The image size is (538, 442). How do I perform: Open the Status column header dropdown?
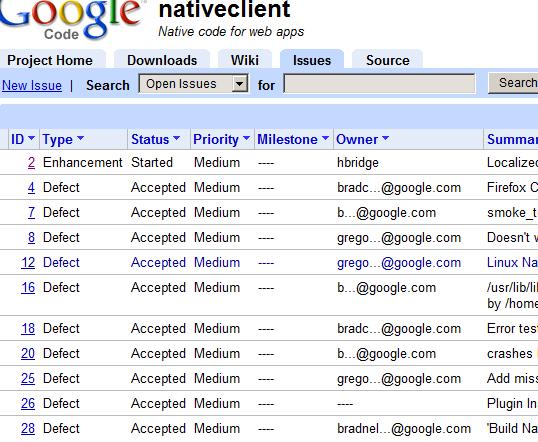pyautogui.click(x=155, y=139)
